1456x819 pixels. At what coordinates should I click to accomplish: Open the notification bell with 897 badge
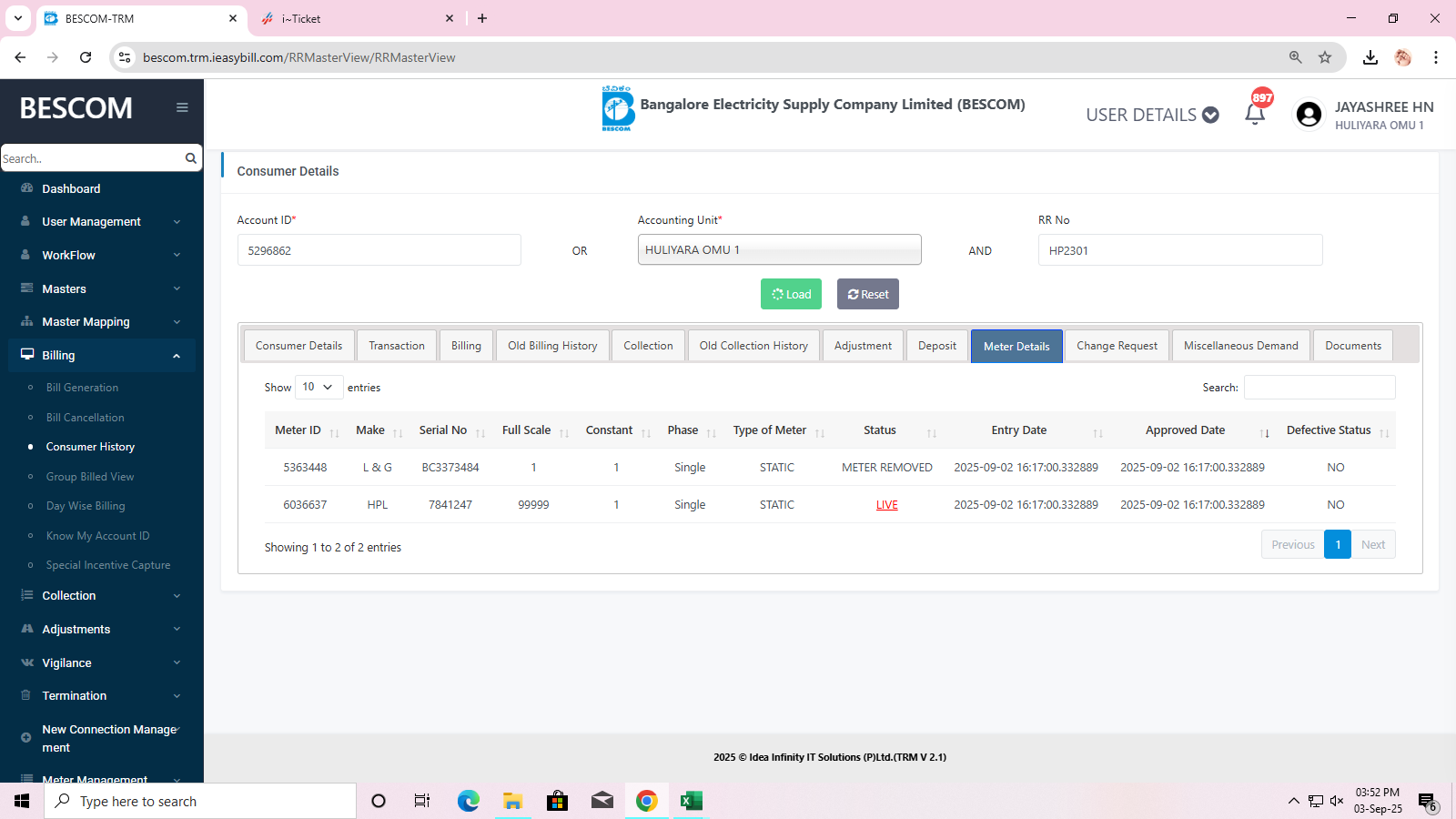point(1255,114)
